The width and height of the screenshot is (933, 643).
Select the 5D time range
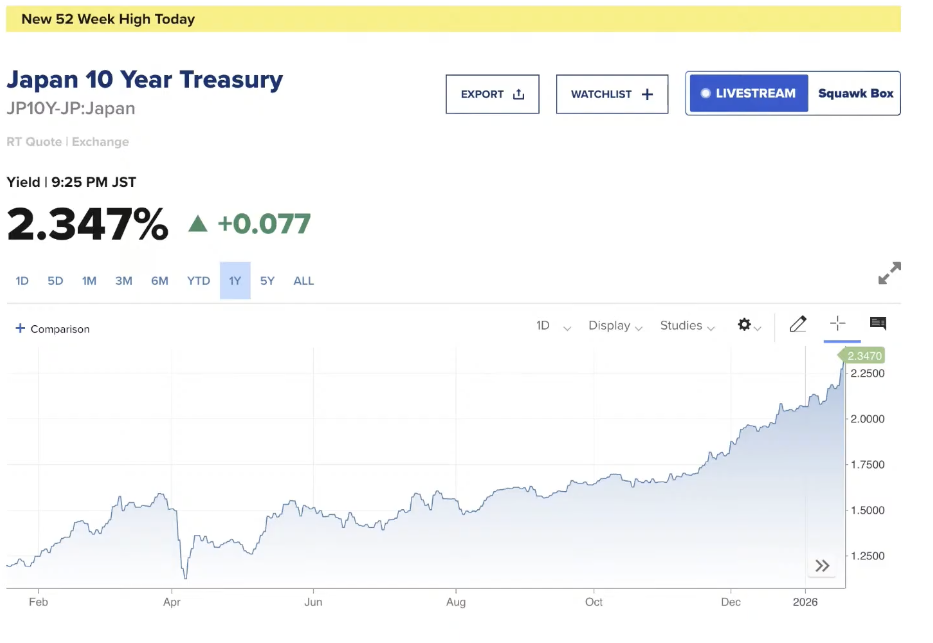(55, 281)
